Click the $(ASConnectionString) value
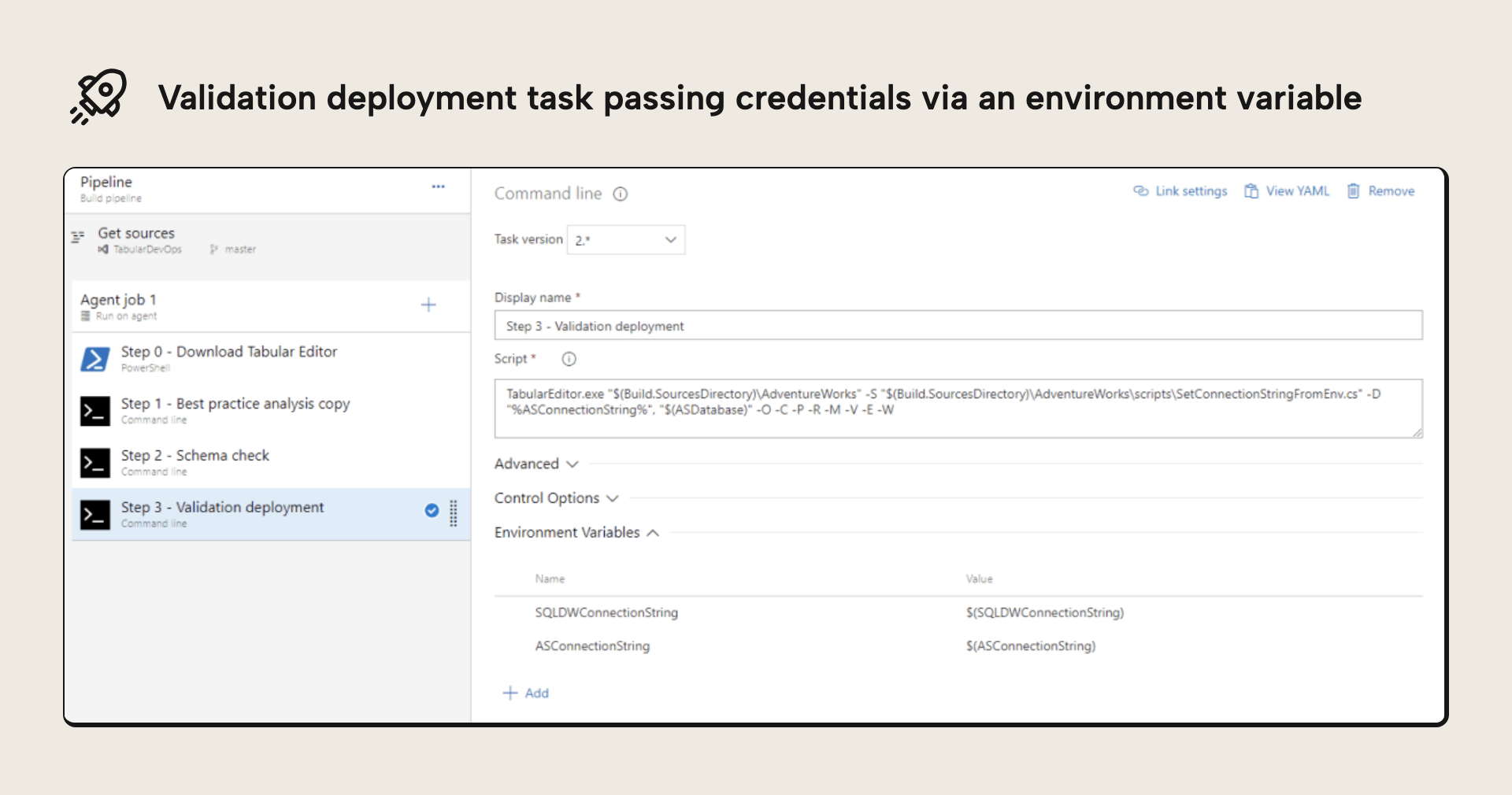This screenshot has height=795, width=1512. click(x=1031, y=645)
